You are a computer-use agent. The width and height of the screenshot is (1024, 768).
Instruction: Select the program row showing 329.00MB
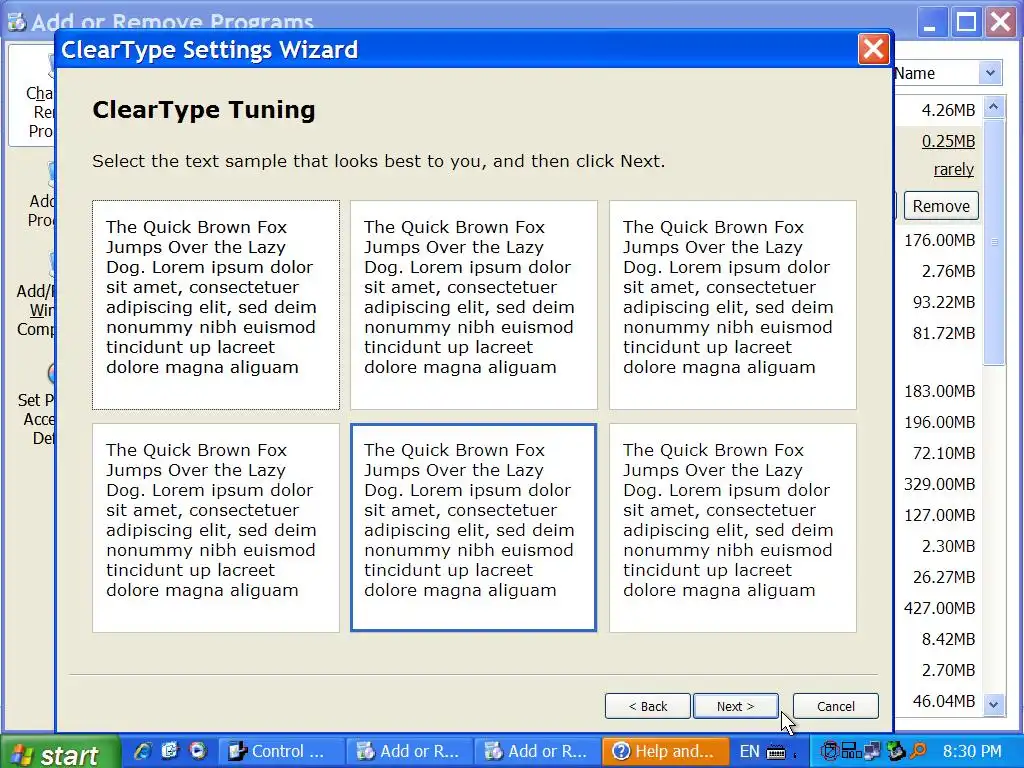click(939, 484)
